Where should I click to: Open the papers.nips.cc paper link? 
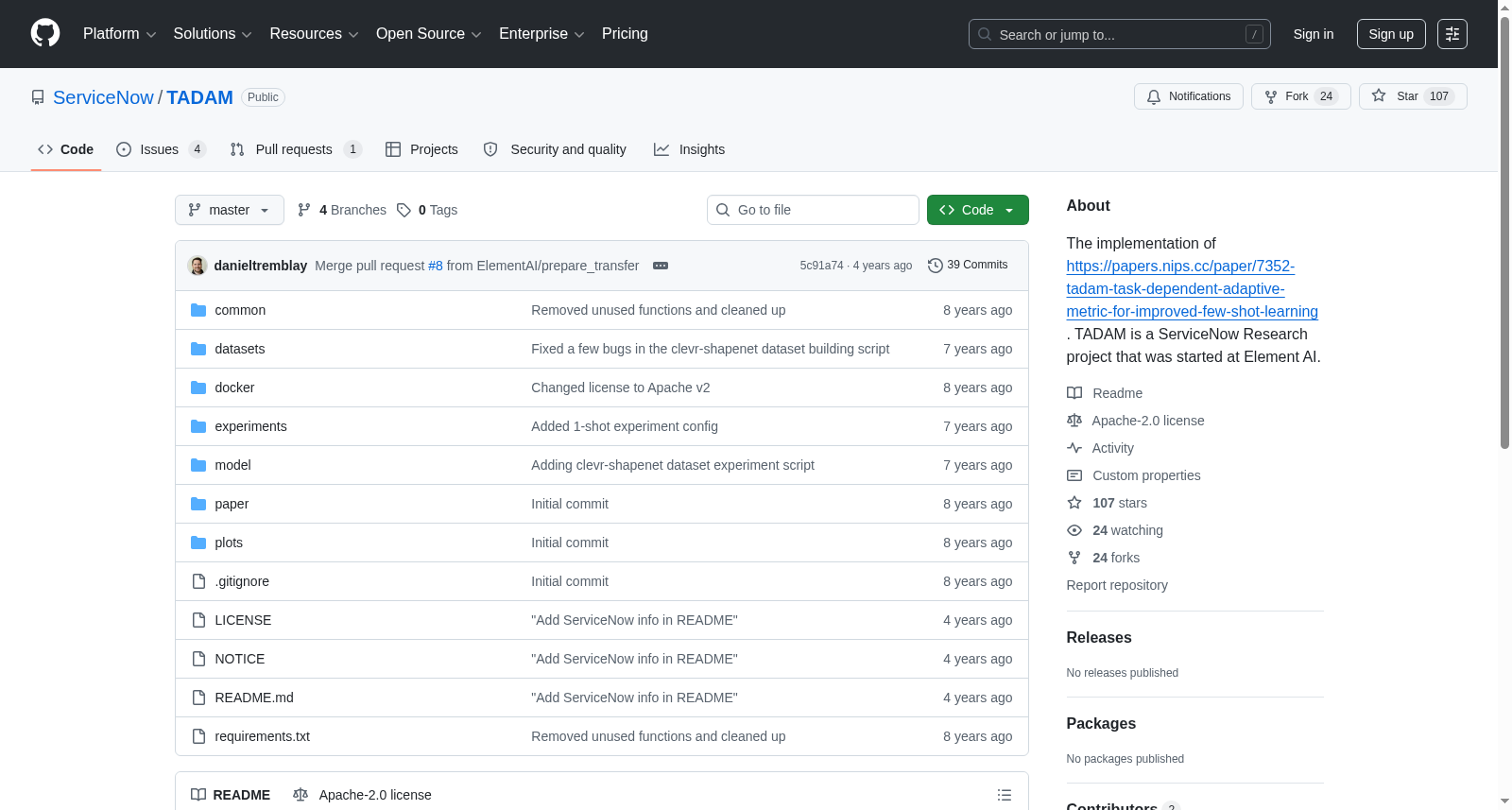click(1192, 289)
